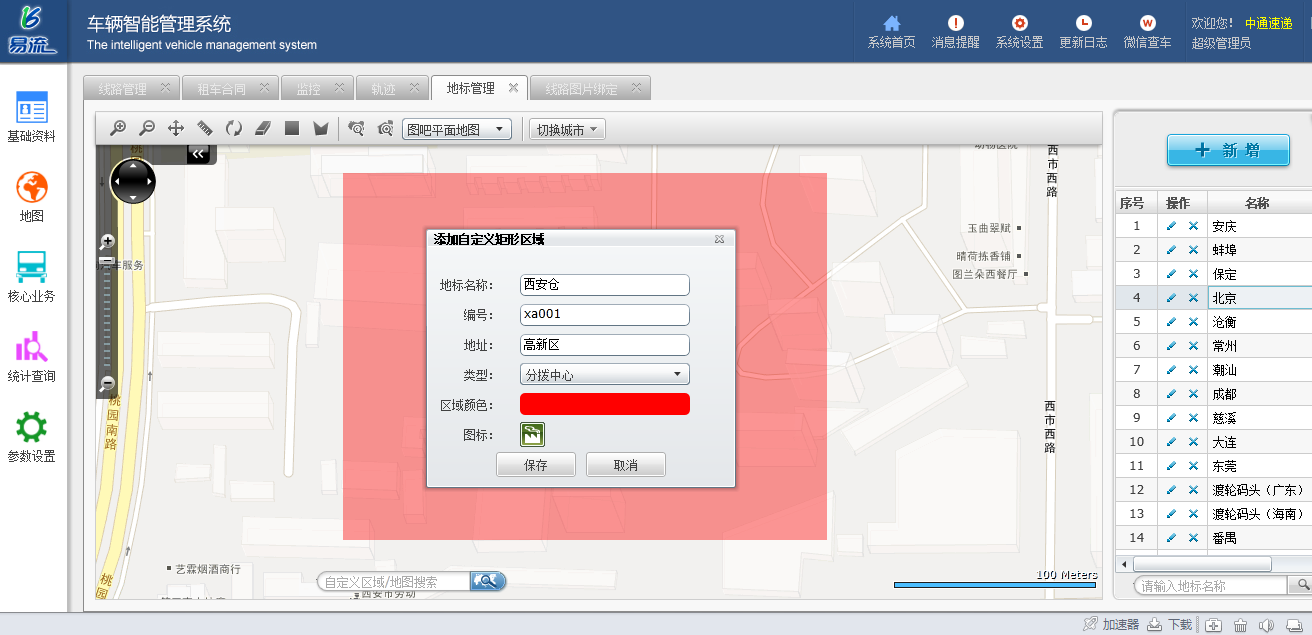Expand the 图吧平面地图 map type dropdown
This screenshot has width=1312, height=635.
point(457,130)
